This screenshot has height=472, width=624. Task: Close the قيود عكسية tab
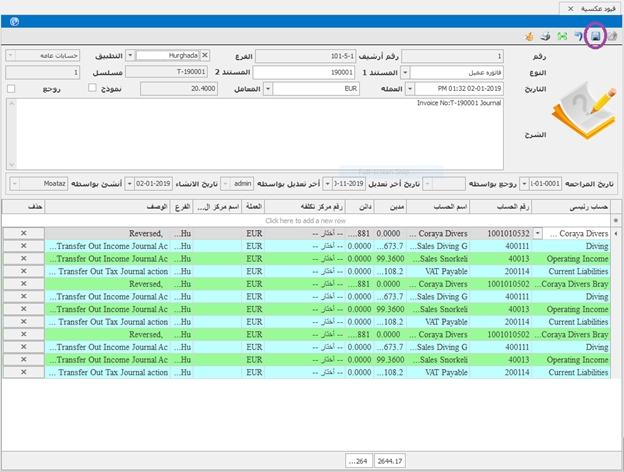(570, 7)
